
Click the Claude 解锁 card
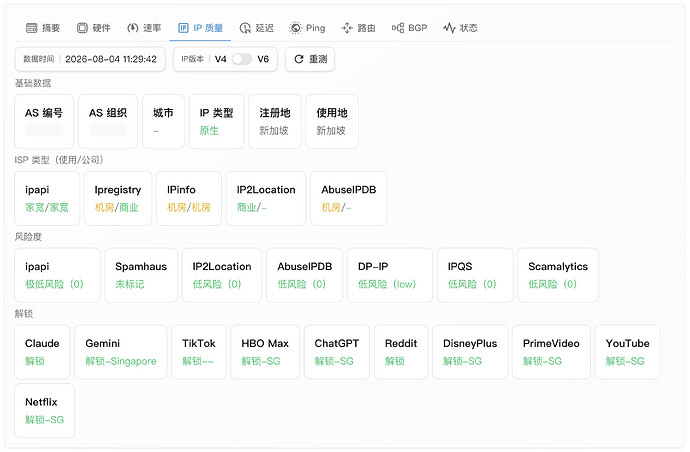(42, 352)
